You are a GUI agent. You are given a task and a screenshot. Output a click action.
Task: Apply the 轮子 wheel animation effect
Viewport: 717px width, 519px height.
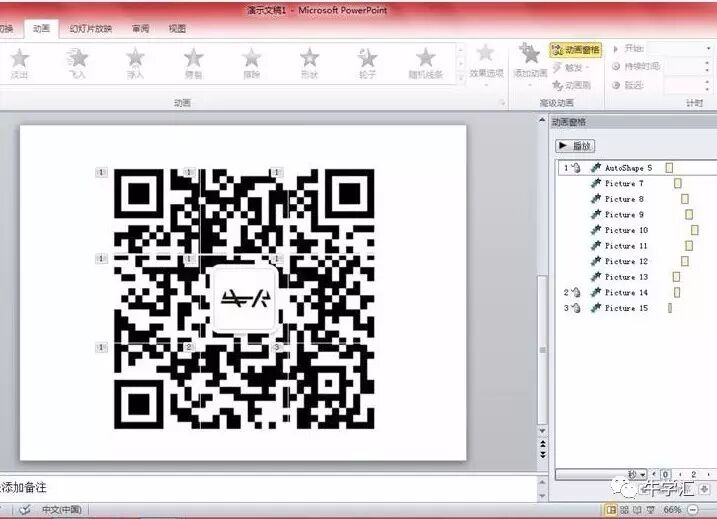point(367,64)
